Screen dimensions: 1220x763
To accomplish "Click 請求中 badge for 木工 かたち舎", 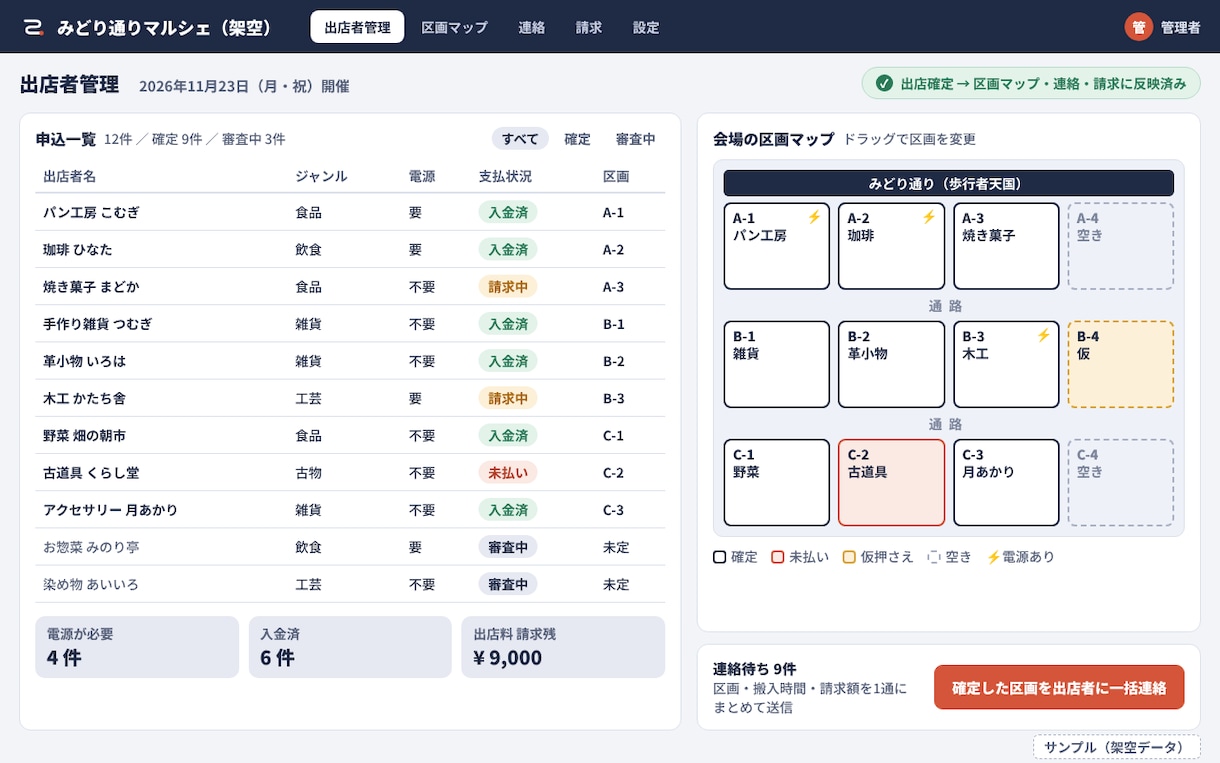I will 508,398.
